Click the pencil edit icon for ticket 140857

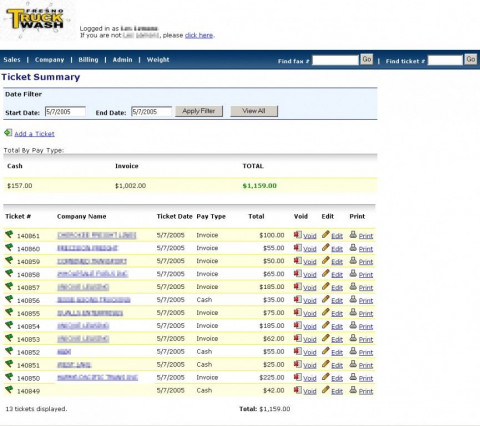[x=326, y=286]
